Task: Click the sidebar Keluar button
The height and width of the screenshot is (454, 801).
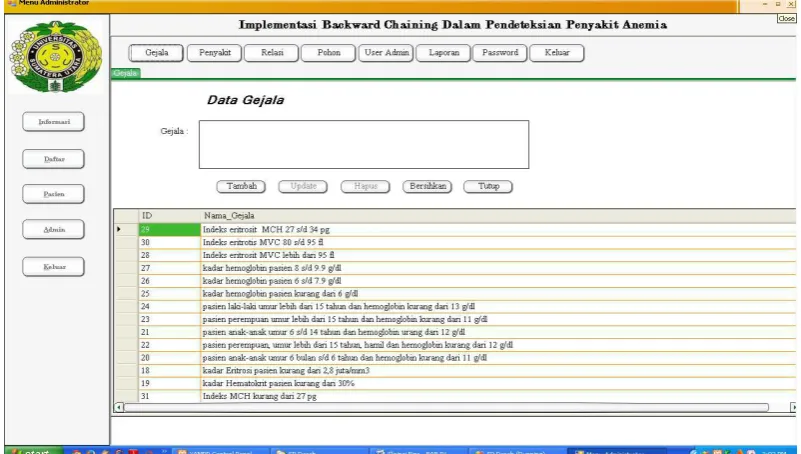Action: point(54,267)
